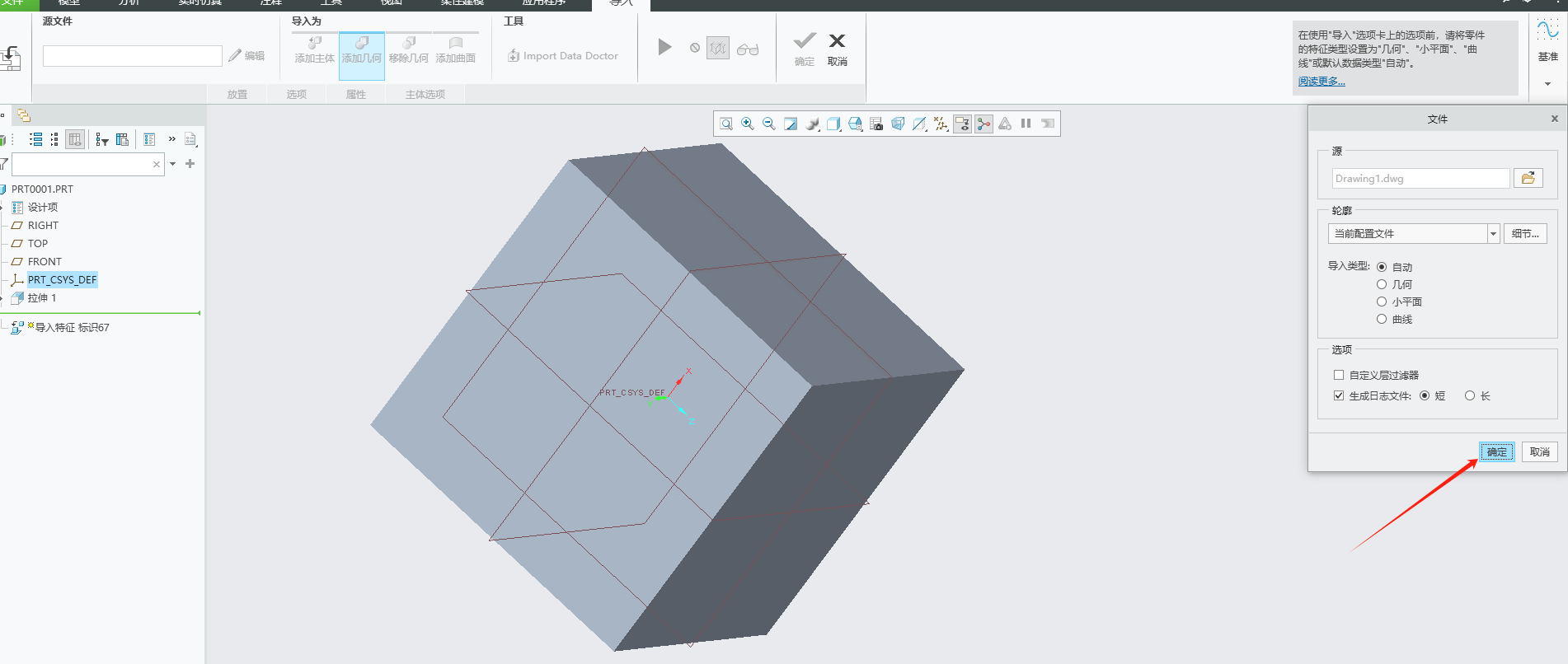
Task: Click 确定 in the 文件 dialog
Action: [x=1496, y=451]
